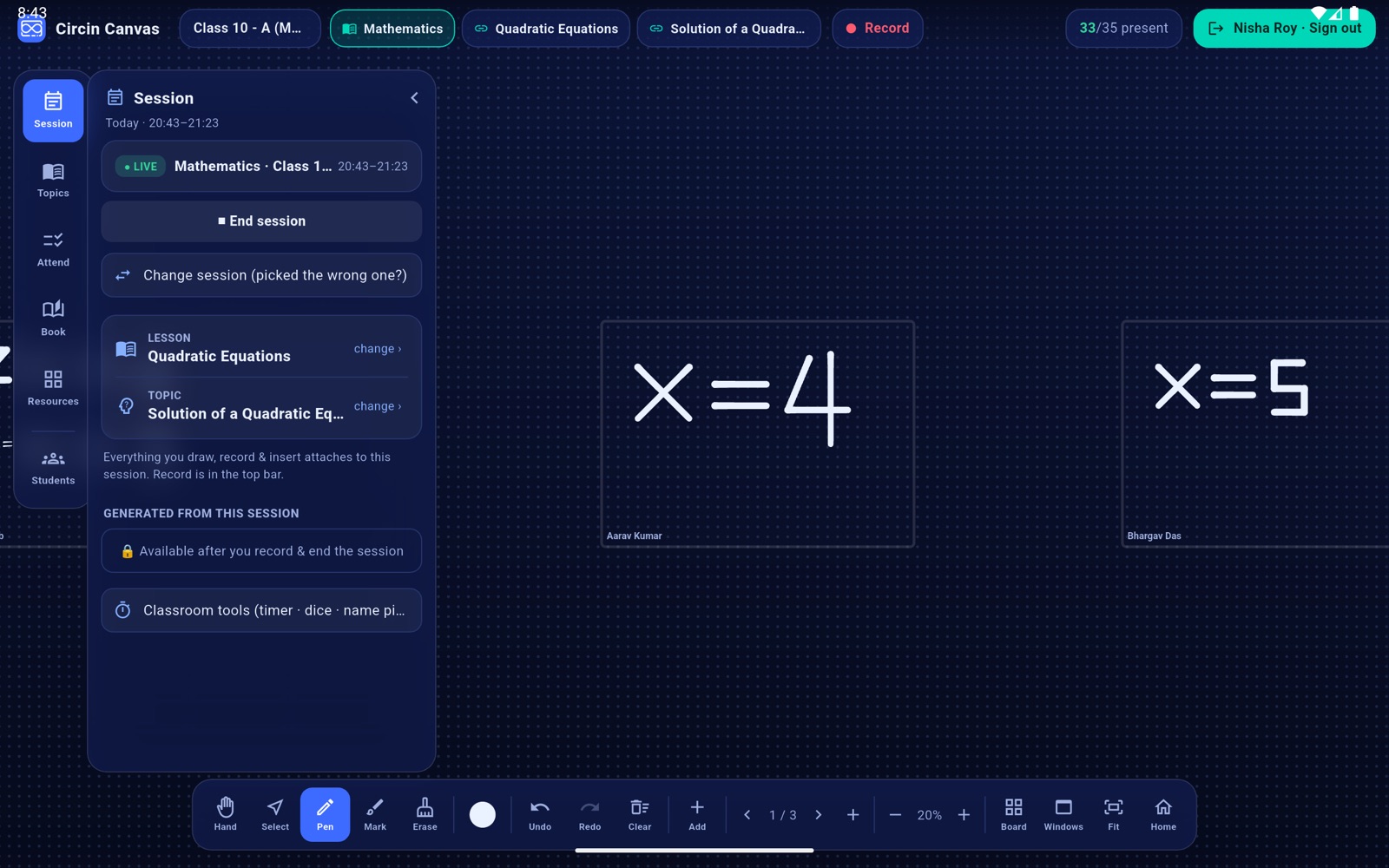Open the Students sidebar panel
Screen dimensions: 1389x868
coord(53,468)
